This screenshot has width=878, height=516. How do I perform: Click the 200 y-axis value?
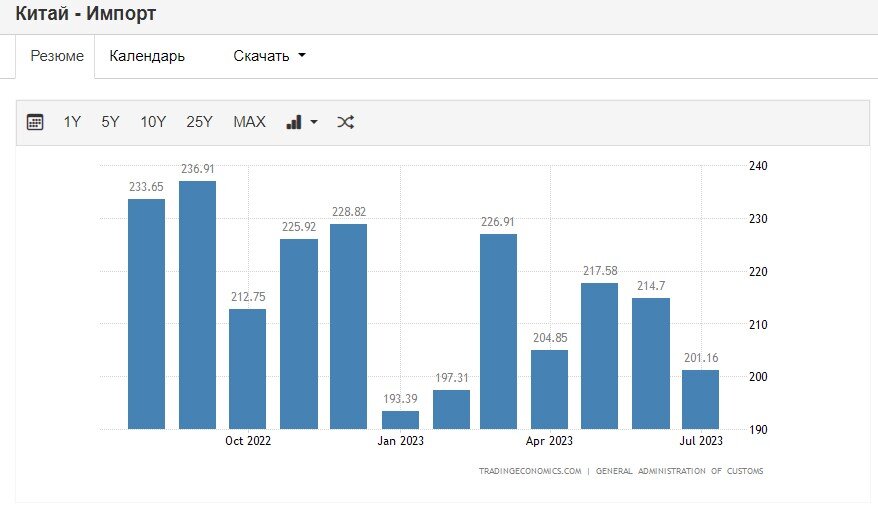(758, 377)
